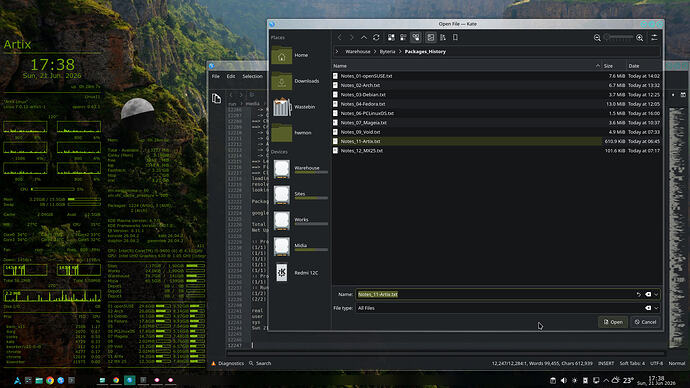Toggle the file preview button
690x388 pixels.
click(431, 37)
